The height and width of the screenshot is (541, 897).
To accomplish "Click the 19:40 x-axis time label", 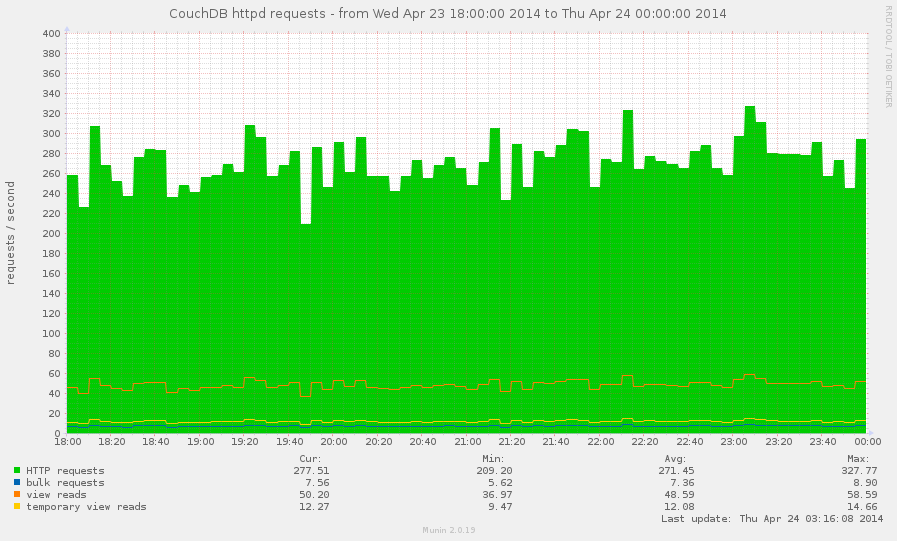I will tap(290, 441).
